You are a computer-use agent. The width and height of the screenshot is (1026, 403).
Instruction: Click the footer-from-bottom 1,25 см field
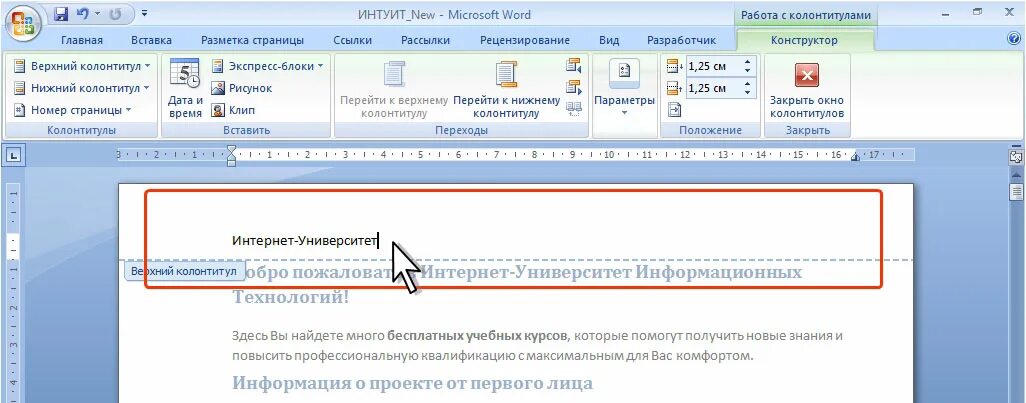712,88
